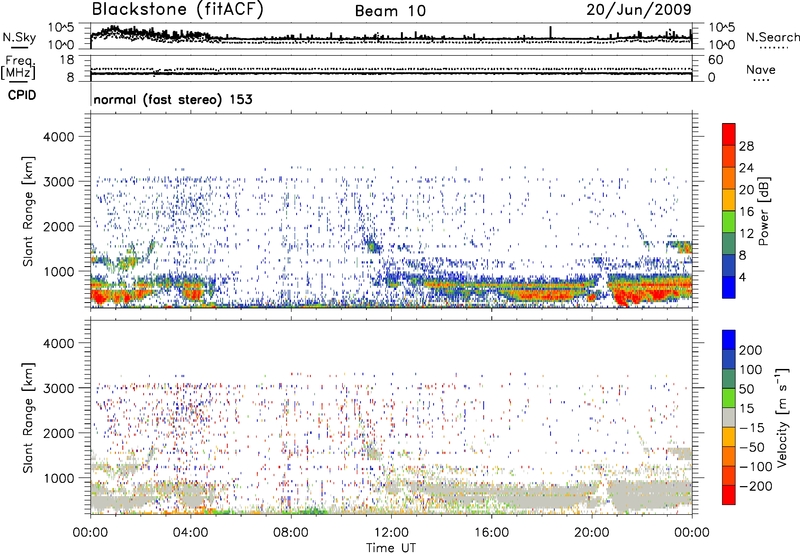Click the 2000 label on the velocity panel axis
This screenshot has width=800, height=554.
pos(58,433)
